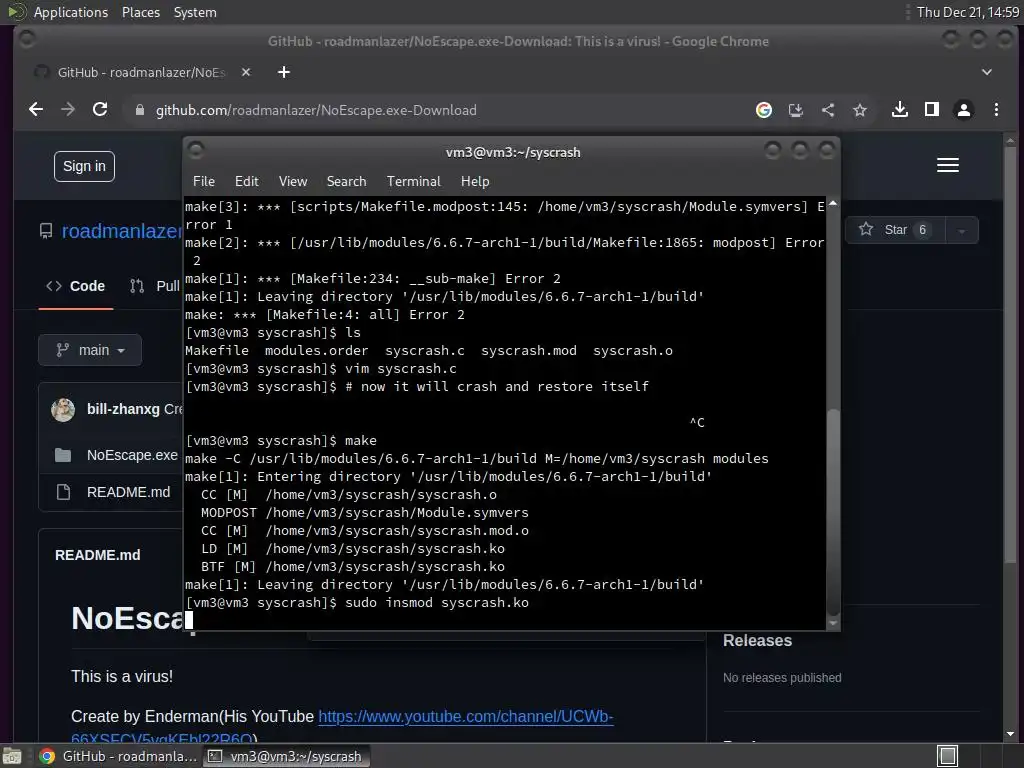The height and width of the screenshot is (768, 1024).
Task: Click the terminal scrollbar thumb
Action: (x=833, y=512)
